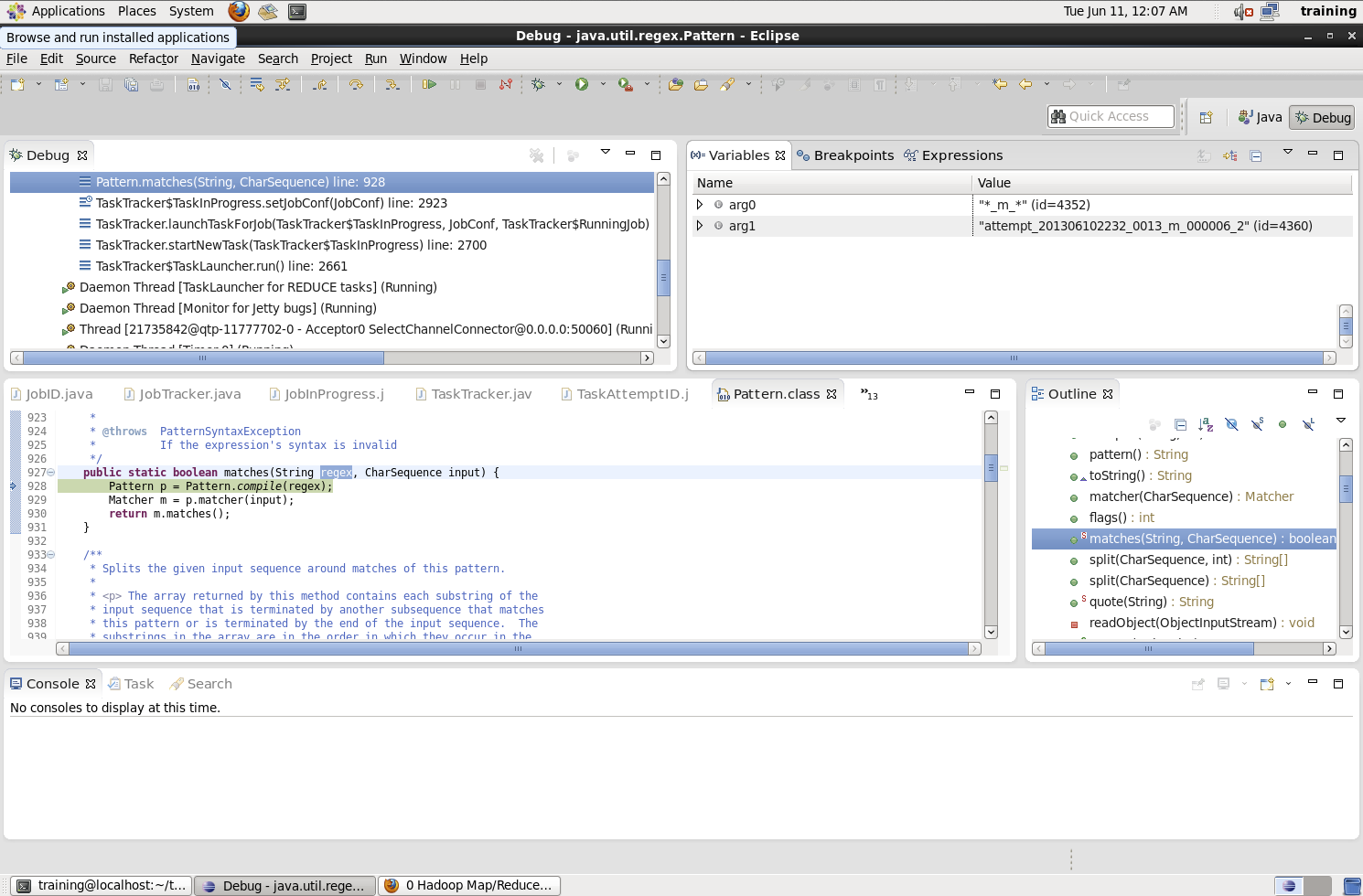
Task: Open New wizard dropdown arrow
Action: click(38, 84)
